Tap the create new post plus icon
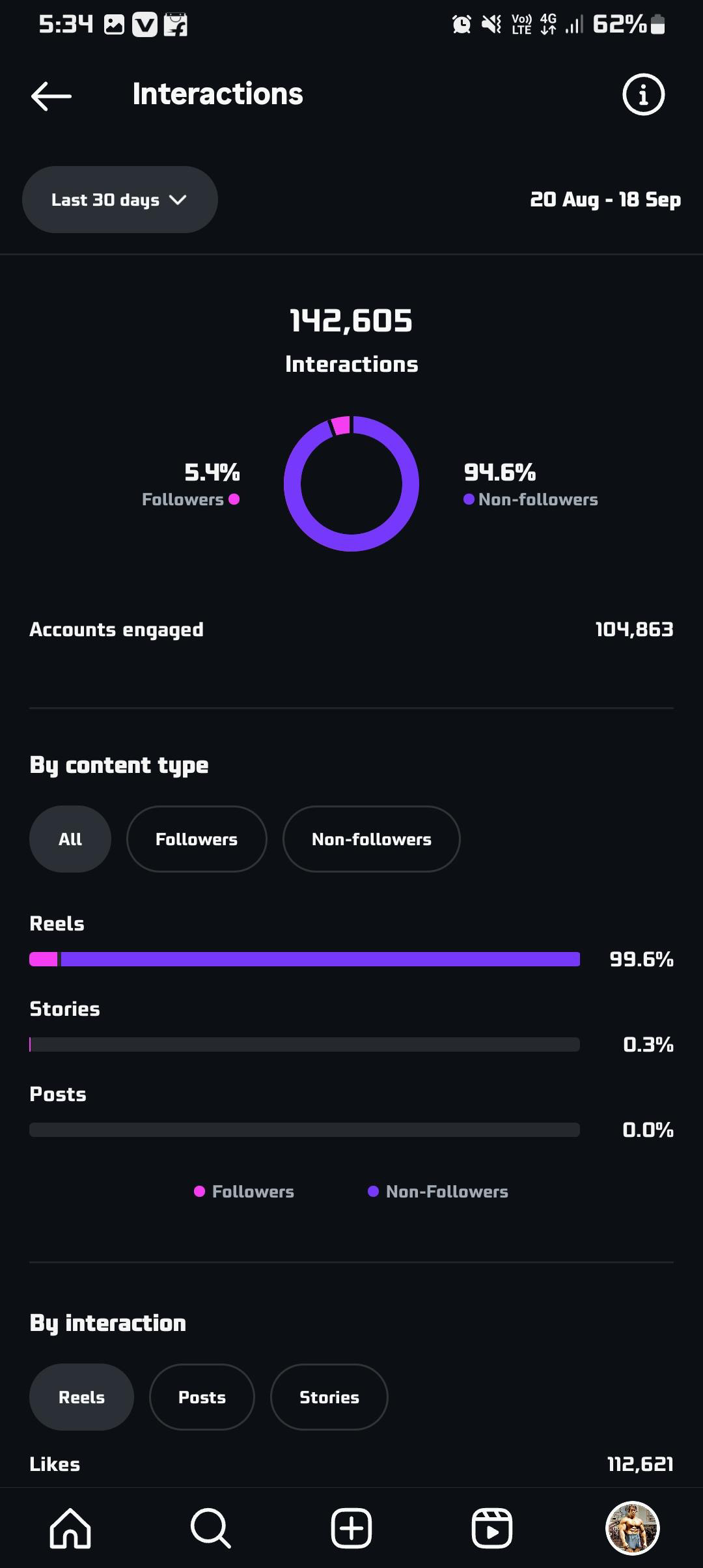This screenshot has width=703, height=1568. click(351, 1528)
